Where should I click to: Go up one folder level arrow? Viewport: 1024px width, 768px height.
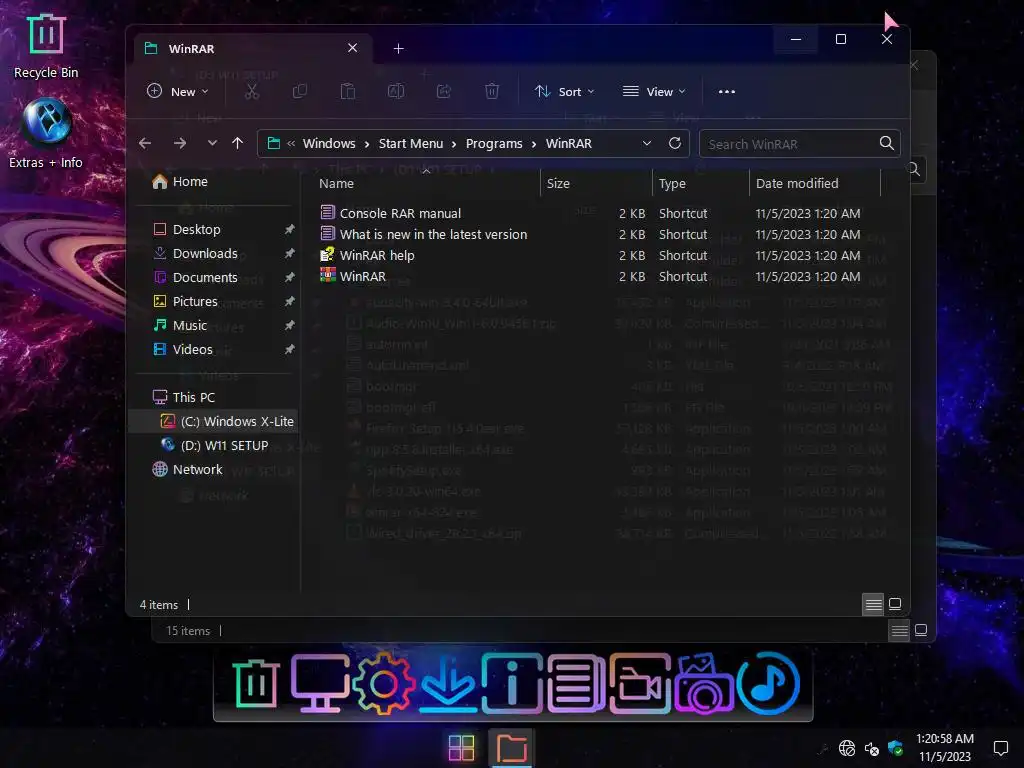[x=238, y=143]
